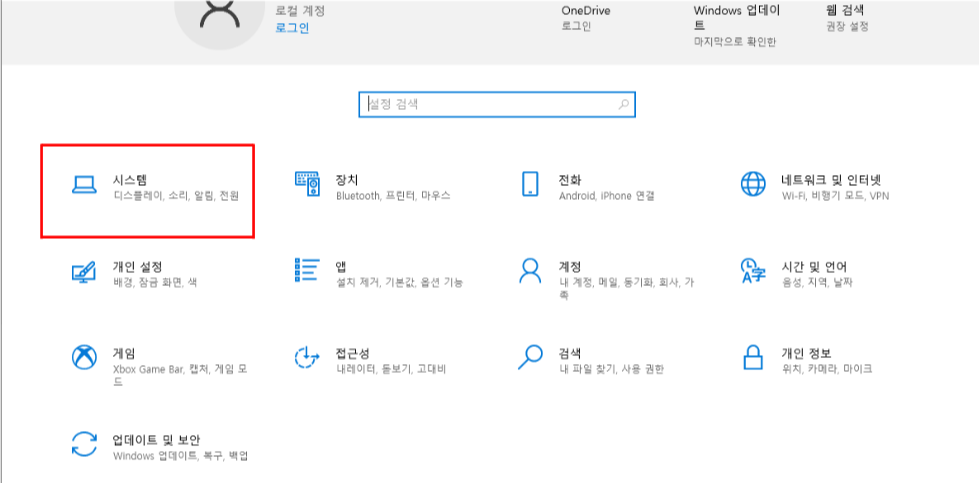
Task: Click the 로그인 link under 로컬 계정
Action: click(x=292, y=28)
